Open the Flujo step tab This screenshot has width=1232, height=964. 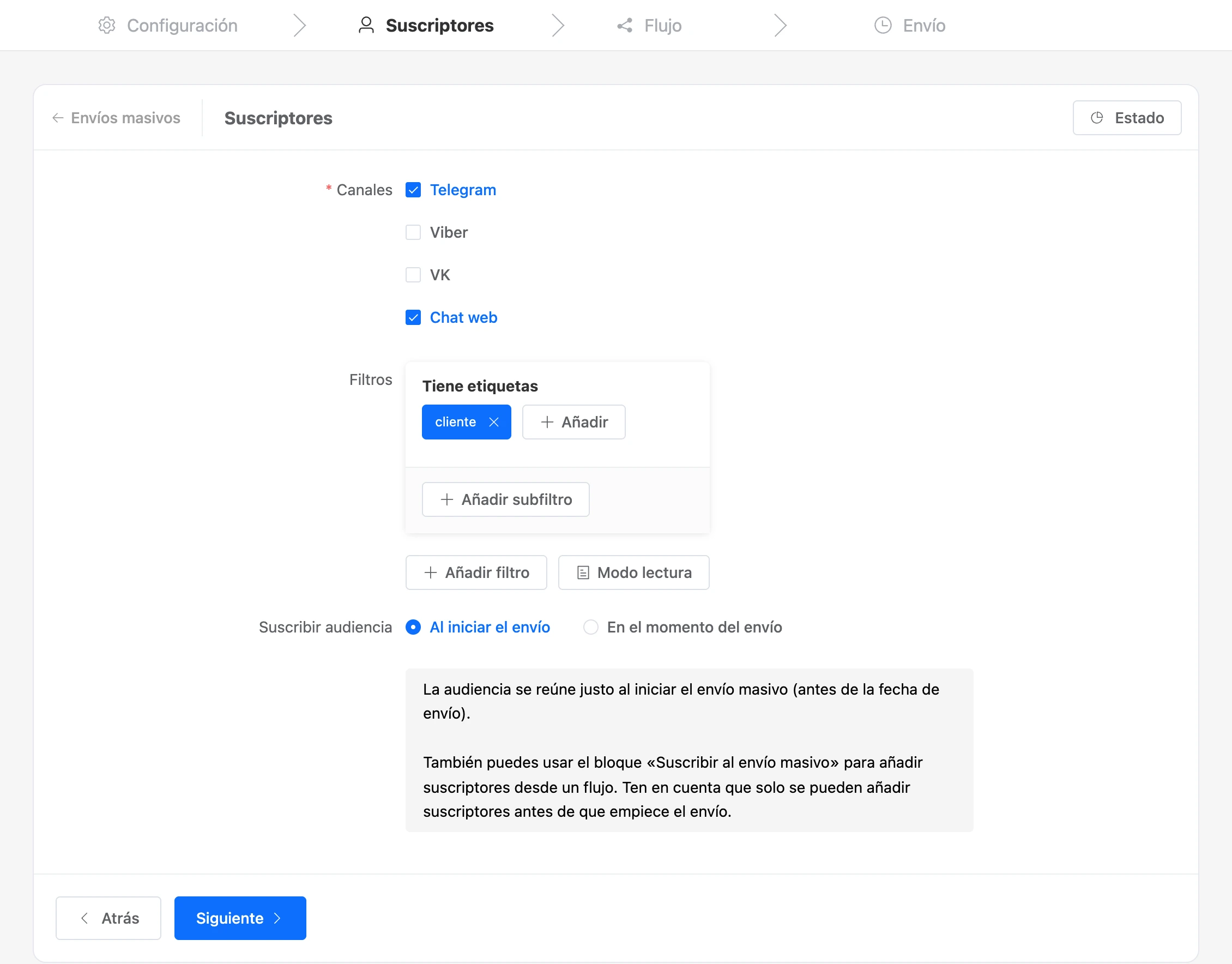click(649, 26)
